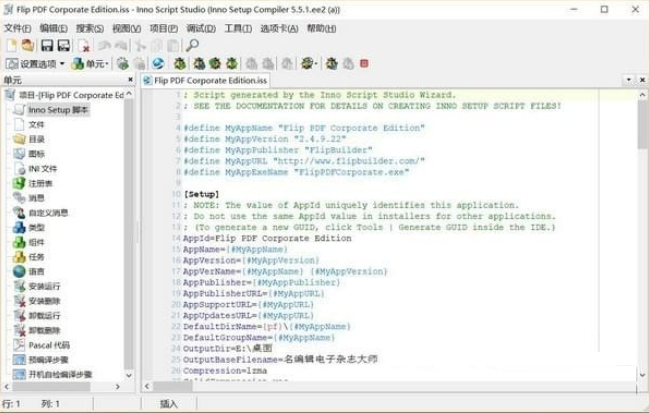The height and width of the screenshot is (413, 649).
Task: Click the bug icon that has a dropdown arrow
Action: (308, 64)
